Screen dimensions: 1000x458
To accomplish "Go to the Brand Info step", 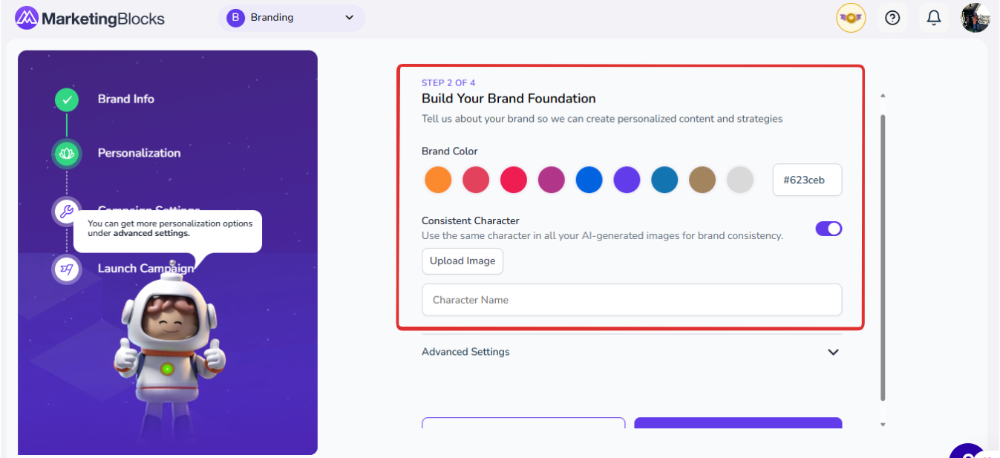I will [126, 99].
